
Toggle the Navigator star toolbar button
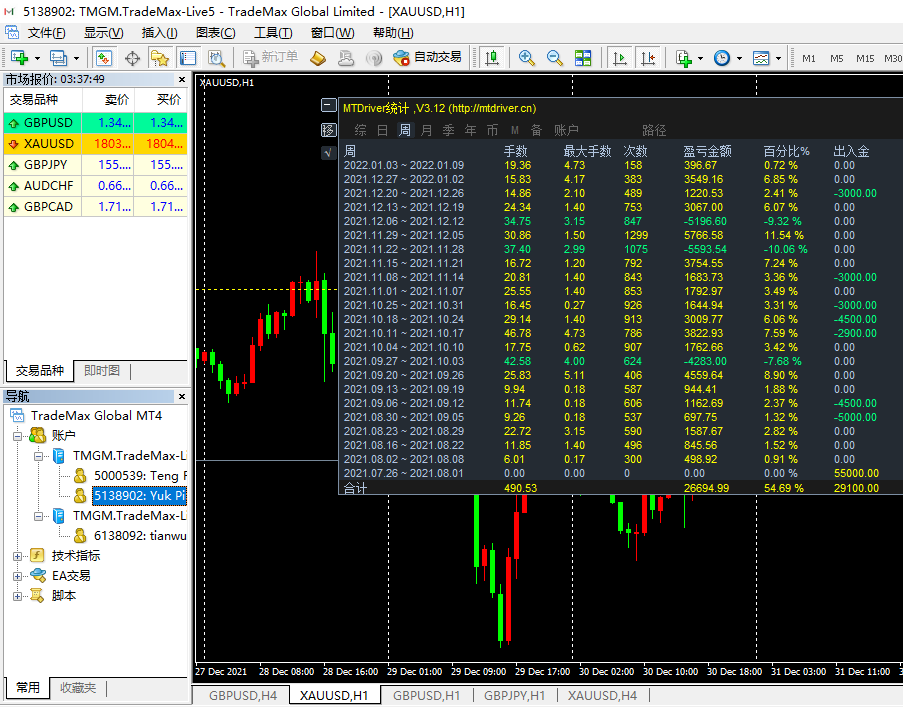159,58
